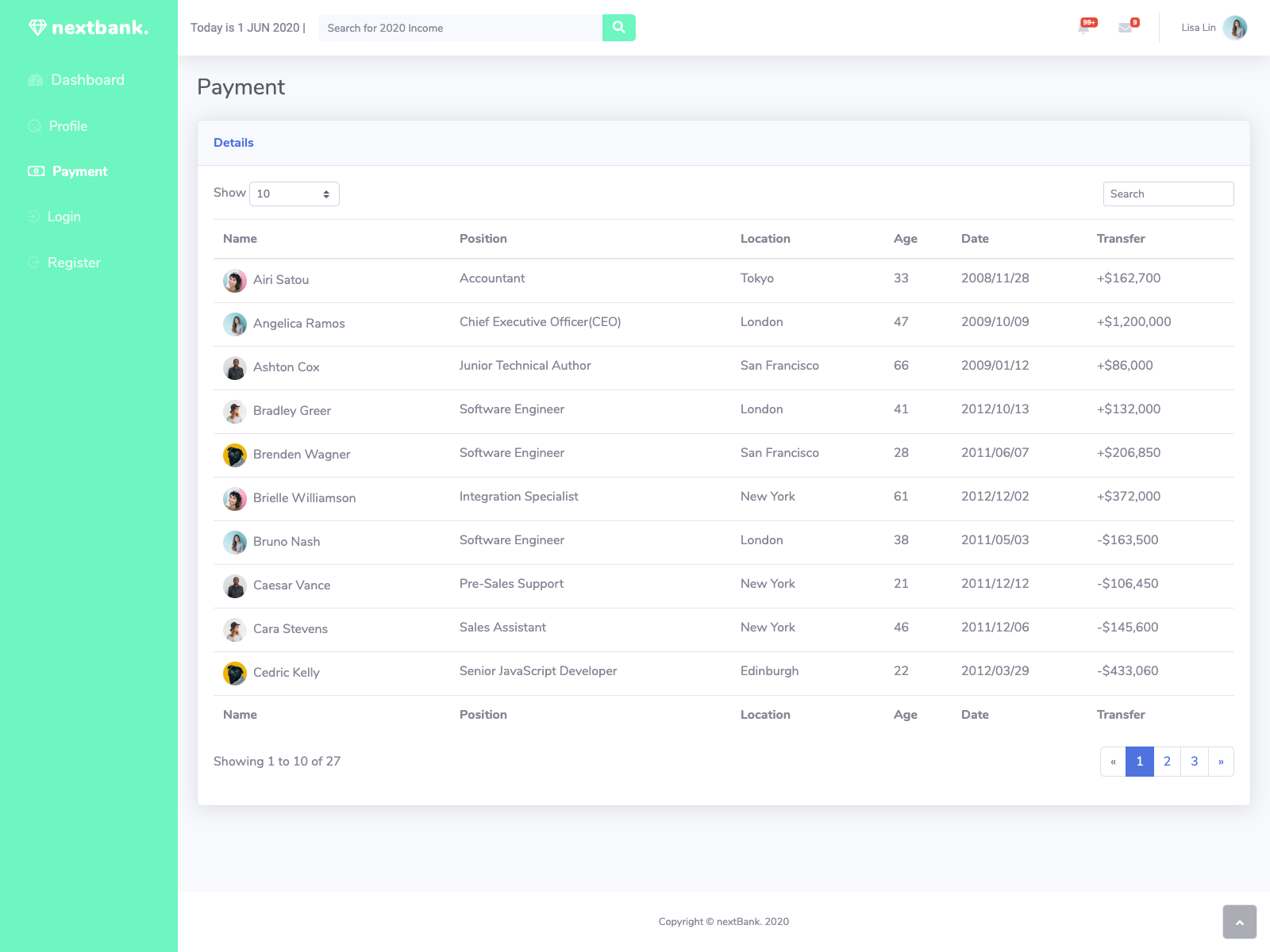
Task: Click Airi Satou's avatar picture
Action: [235, 281]
